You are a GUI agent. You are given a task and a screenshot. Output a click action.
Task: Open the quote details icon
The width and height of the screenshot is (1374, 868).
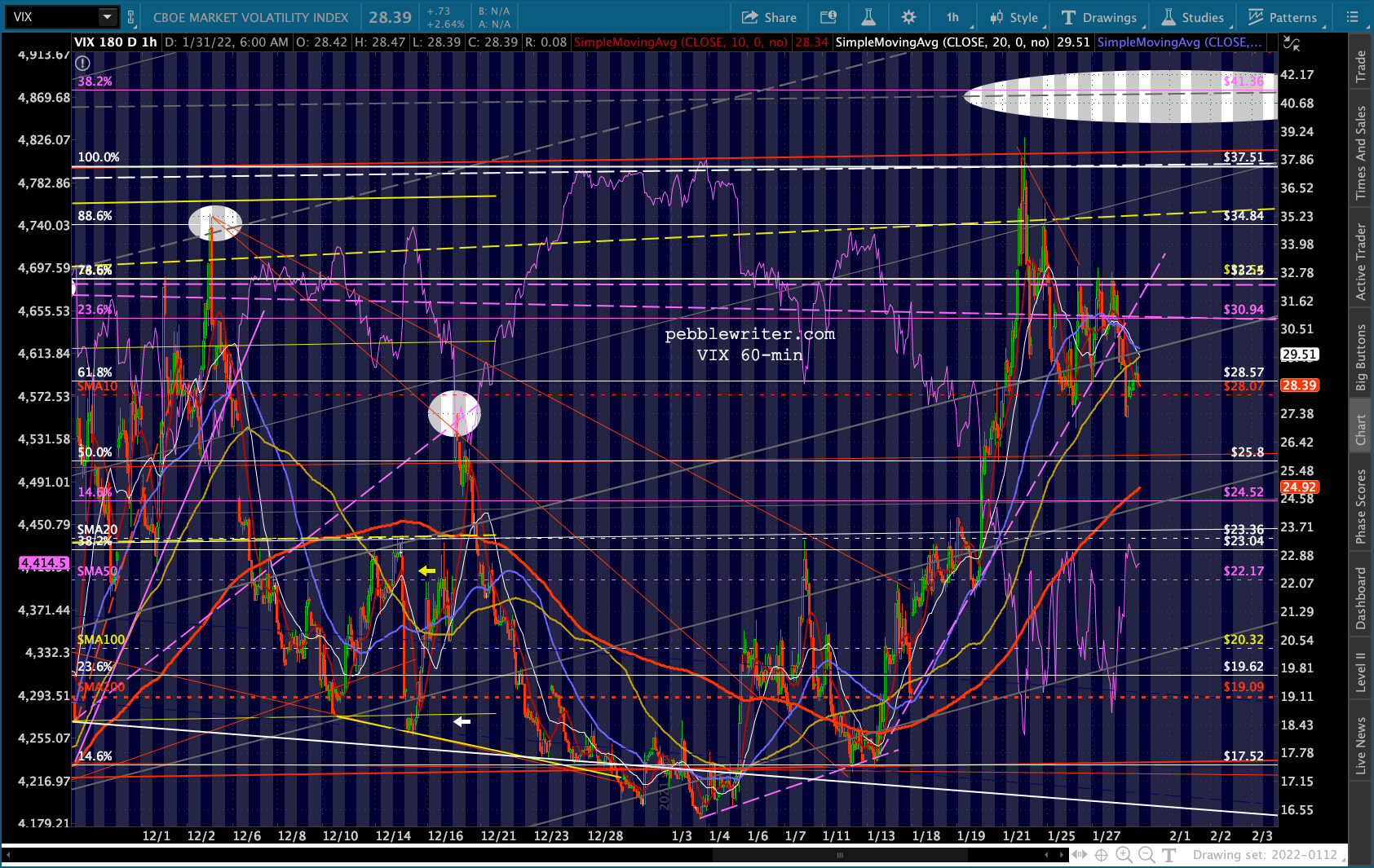(x=828, y=17)
